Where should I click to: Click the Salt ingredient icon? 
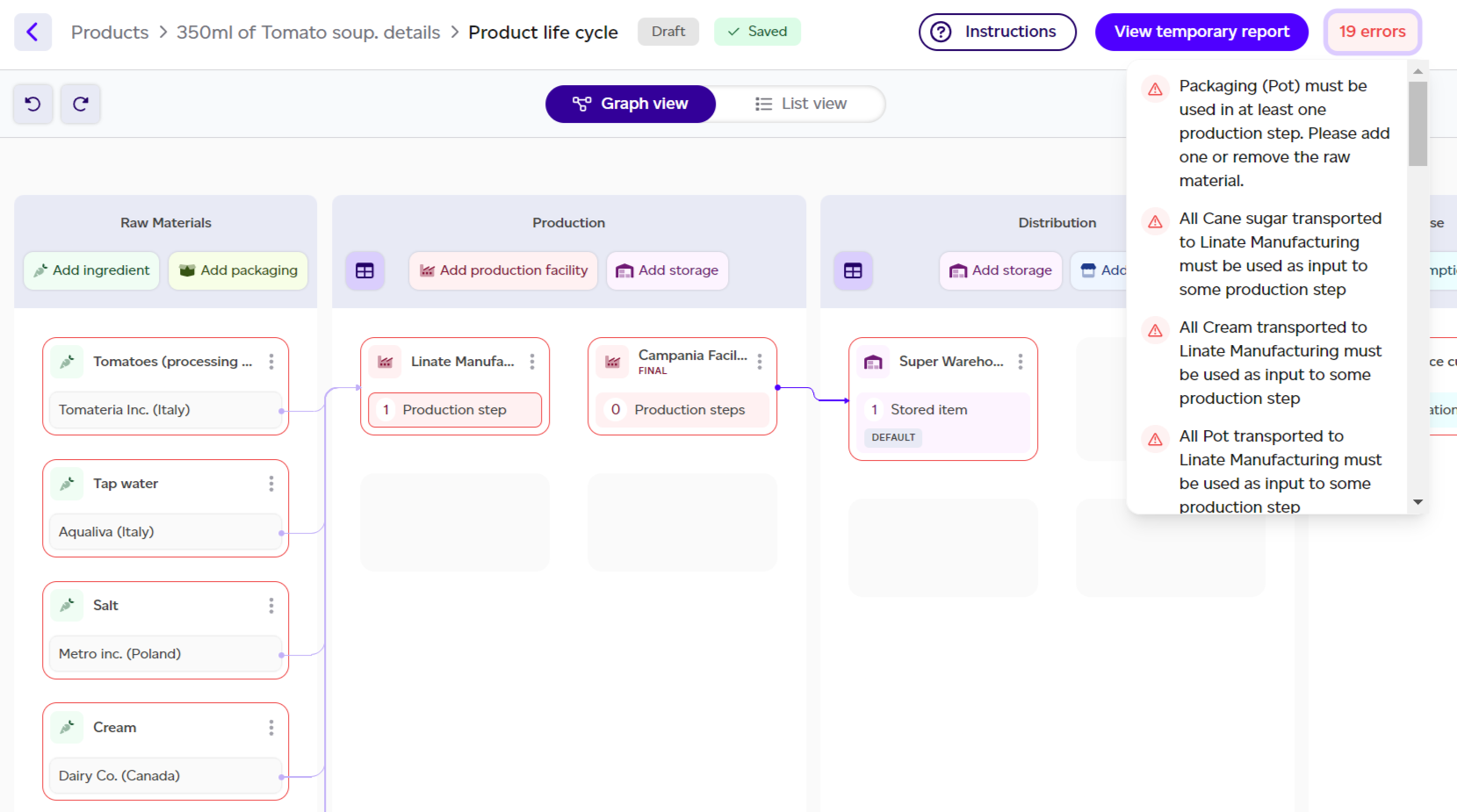tap(67, 606)
